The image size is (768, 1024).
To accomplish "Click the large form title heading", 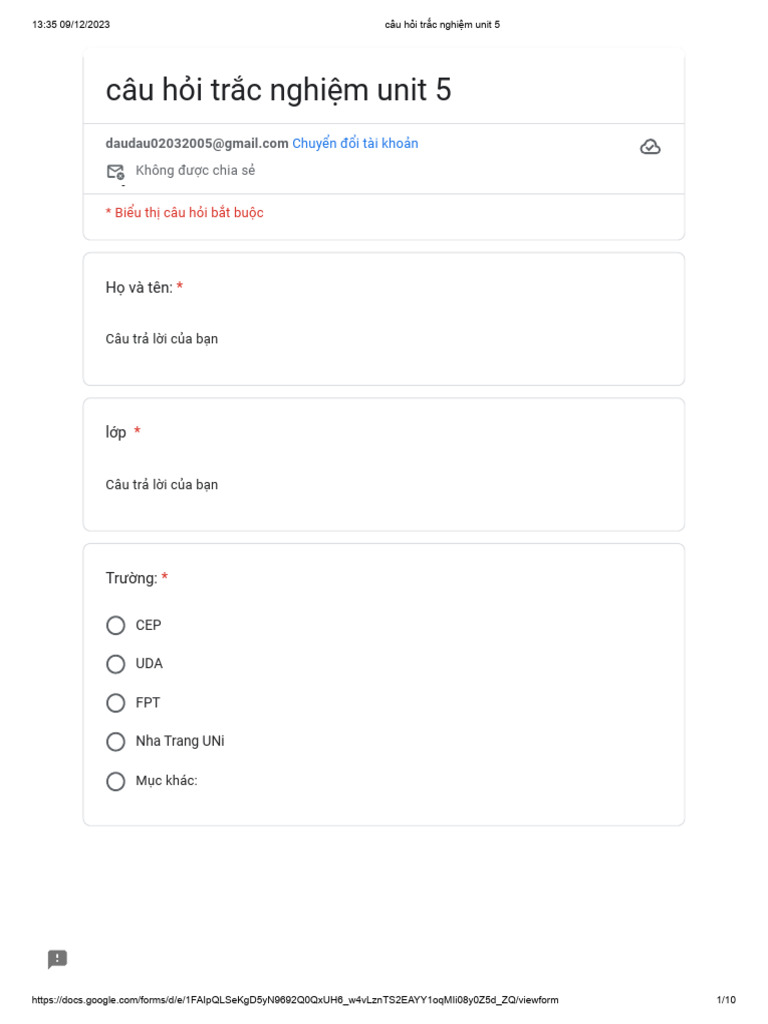I will (278, 90).
